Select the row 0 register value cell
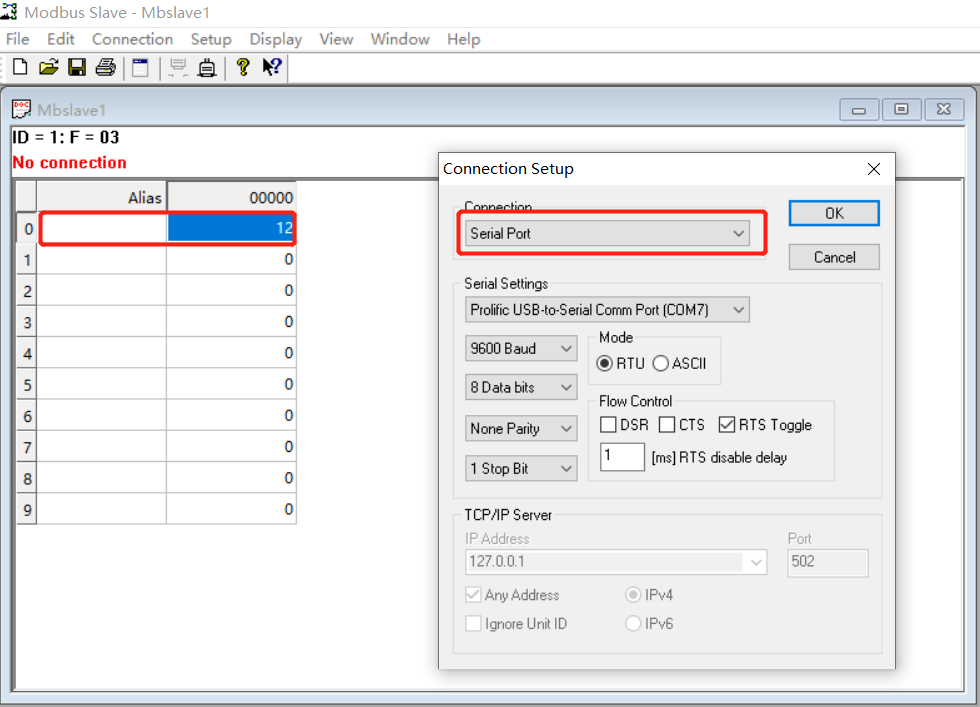The image size is (980, 707). click(231, 229)
